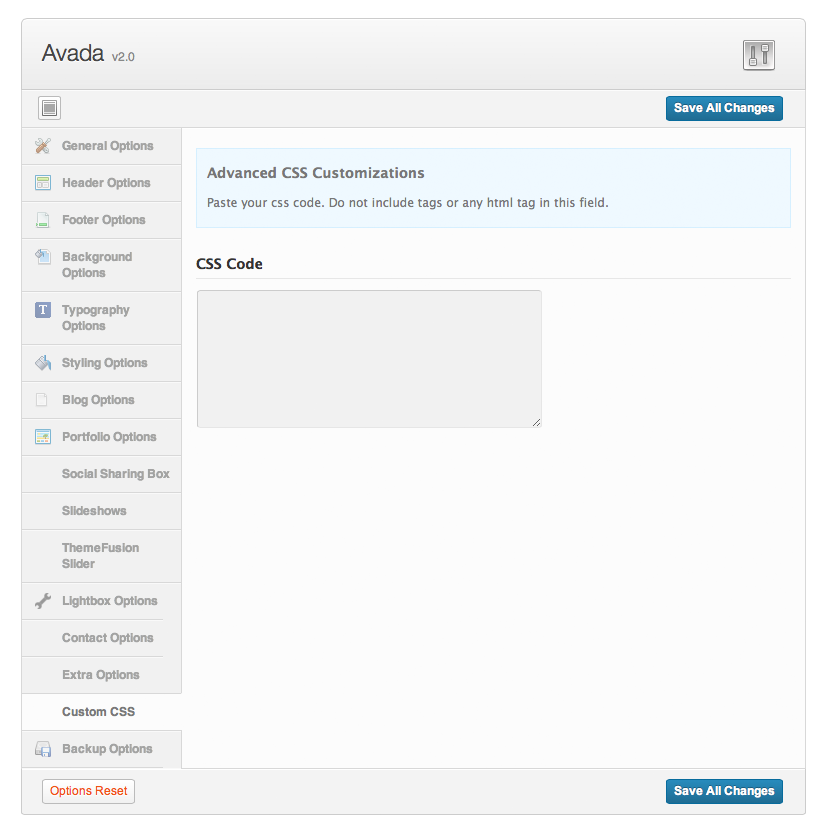826x837 pixels.
Task: Click the Styling Options paint bucket icon
Action: pos(43,363)
